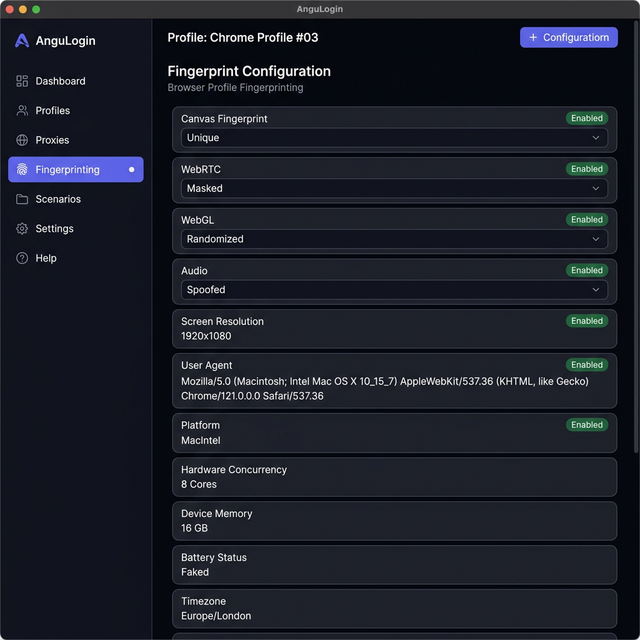Click the Europe/London timezone value
The width and height of the screenshot is (640, 640).
pos(216,616)
